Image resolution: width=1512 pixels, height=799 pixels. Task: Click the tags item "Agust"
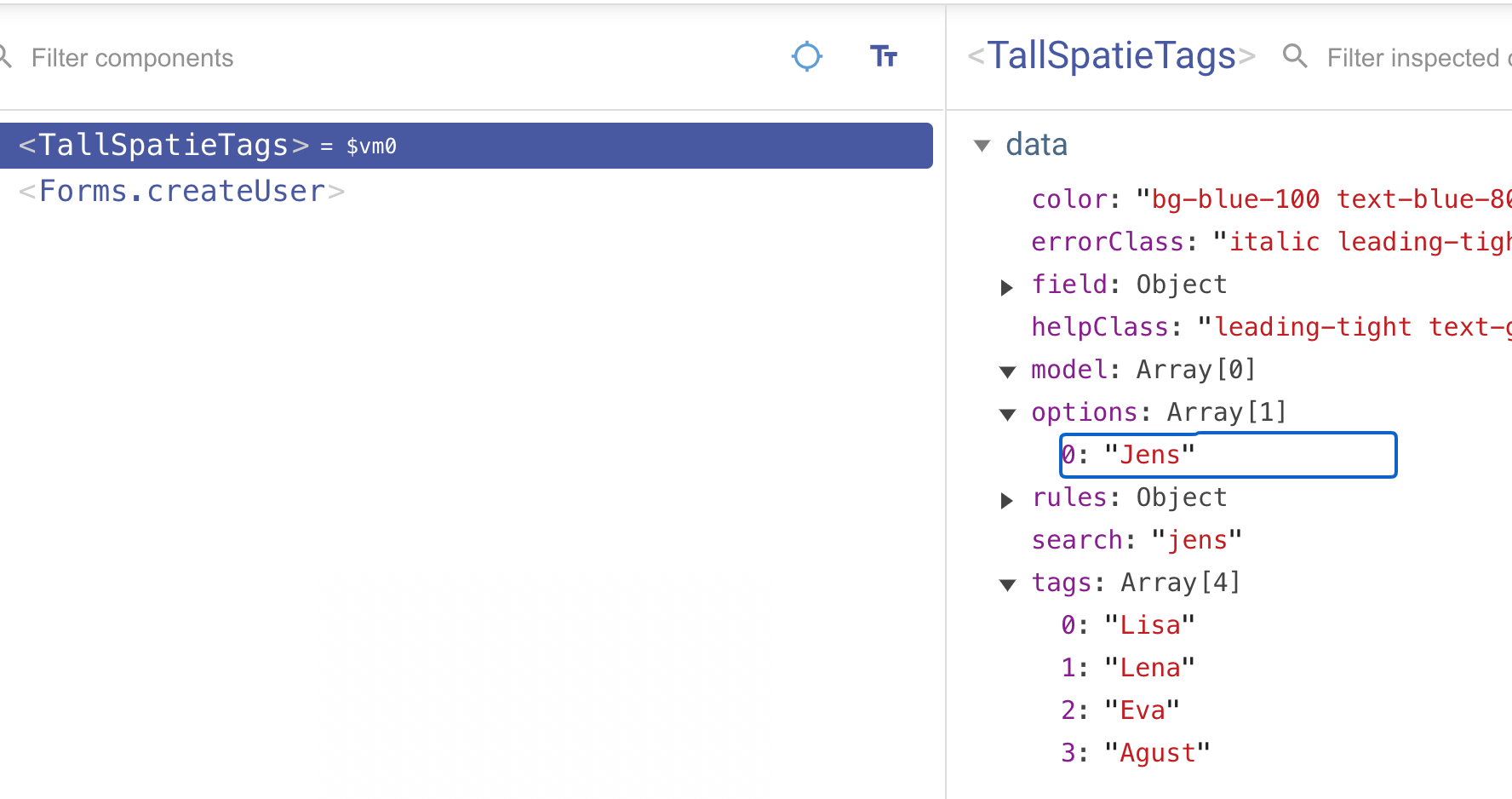click(x=1136, y=753)
